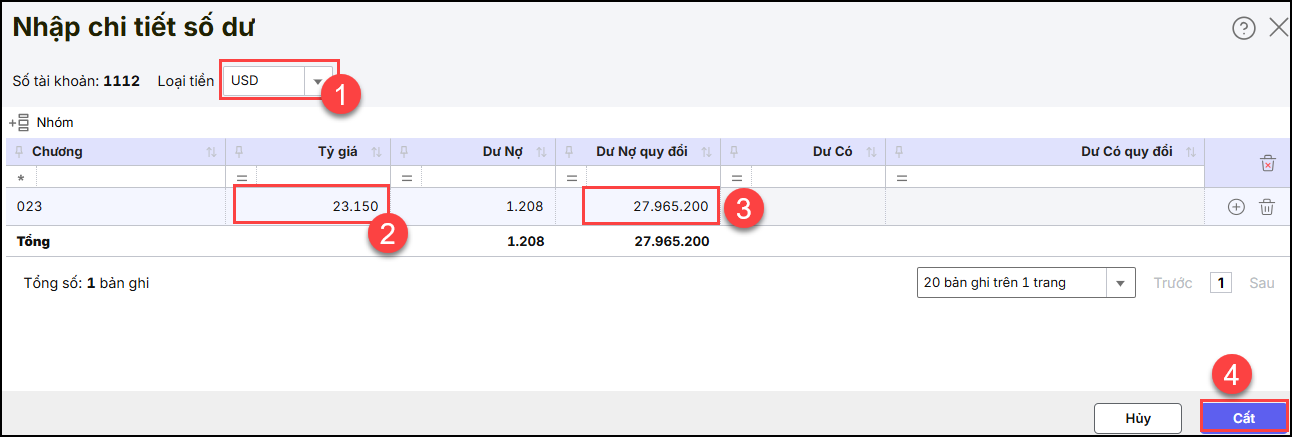
Task: Sort by the Tỷ giá column arrows
Action: pos(376,152)
